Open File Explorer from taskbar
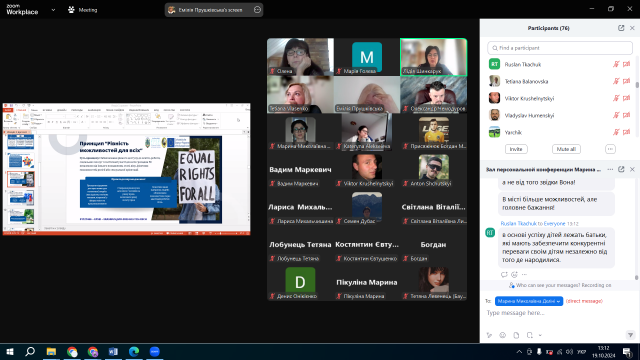Image resolution: width=640 pixels, height=360 pixels. coord(51,351)
